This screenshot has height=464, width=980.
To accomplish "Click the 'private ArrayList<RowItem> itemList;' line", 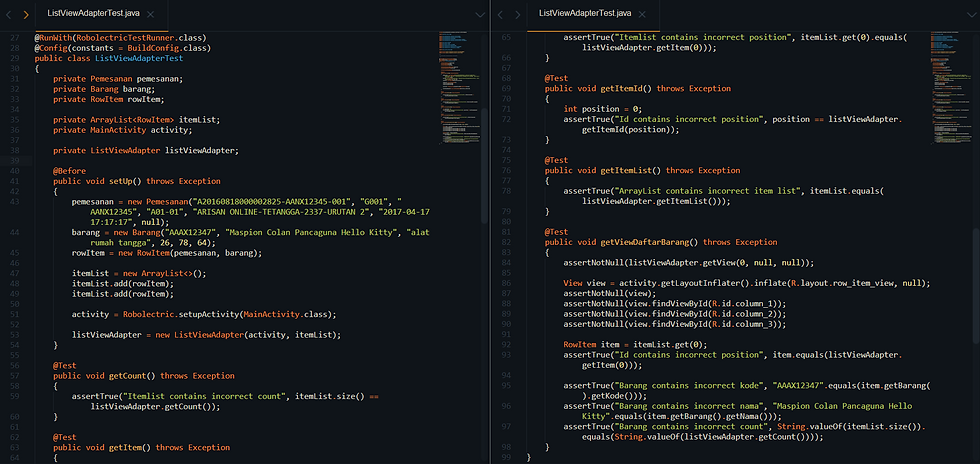I will point(136,119).
